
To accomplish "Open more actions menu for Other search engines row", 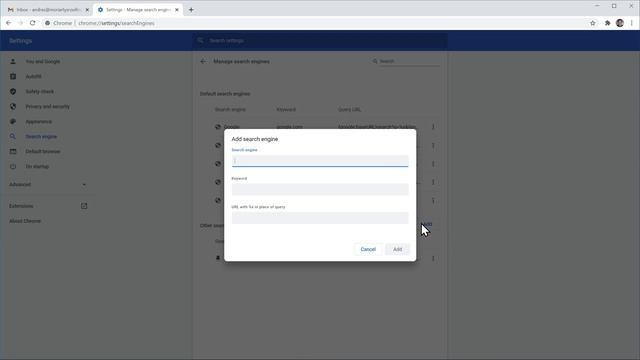I will coord(433,258).
